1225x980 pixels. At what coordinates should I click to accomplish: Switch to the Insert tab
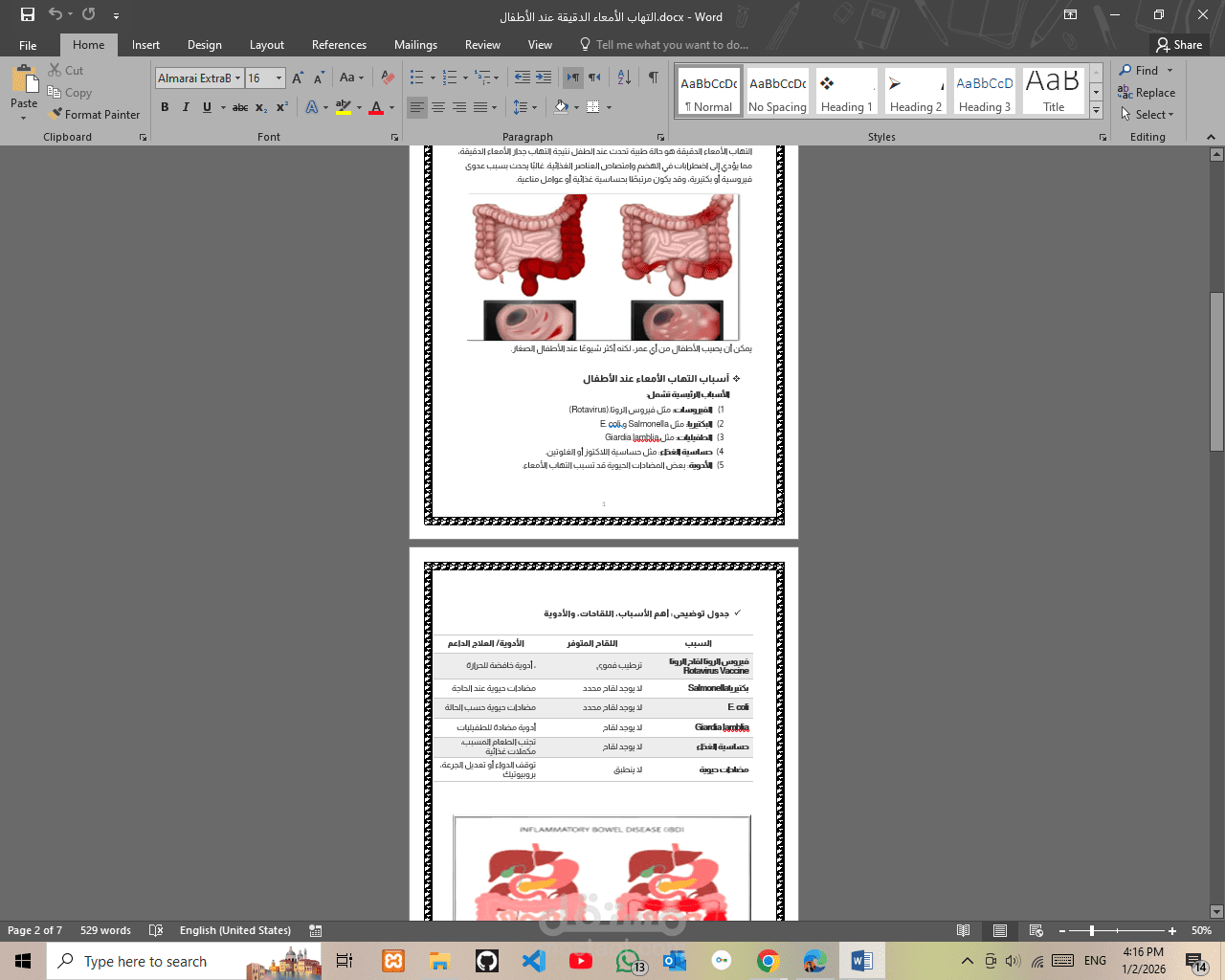click(145, 45)
